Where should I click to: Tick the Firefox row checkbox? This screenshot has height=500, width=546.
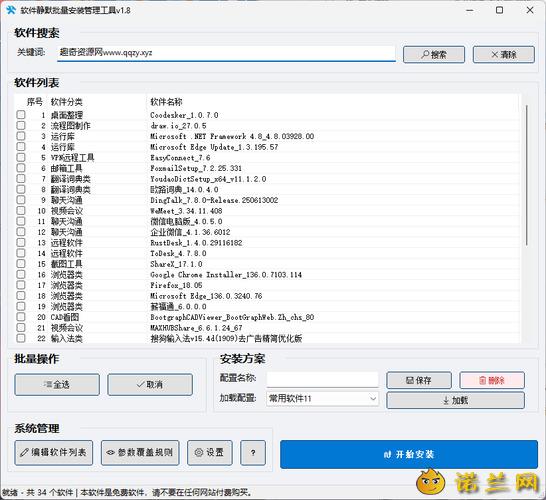point(21,285)
